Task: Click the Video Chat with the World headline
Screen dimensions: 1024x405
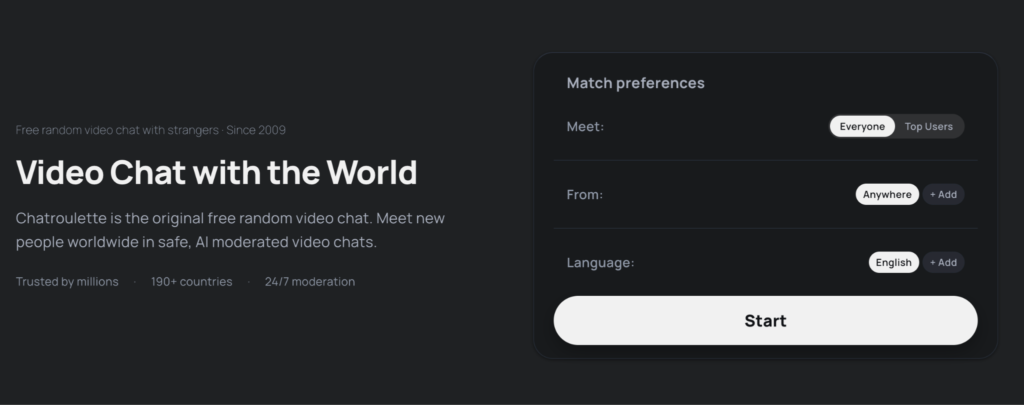Action: click(216, 172)
